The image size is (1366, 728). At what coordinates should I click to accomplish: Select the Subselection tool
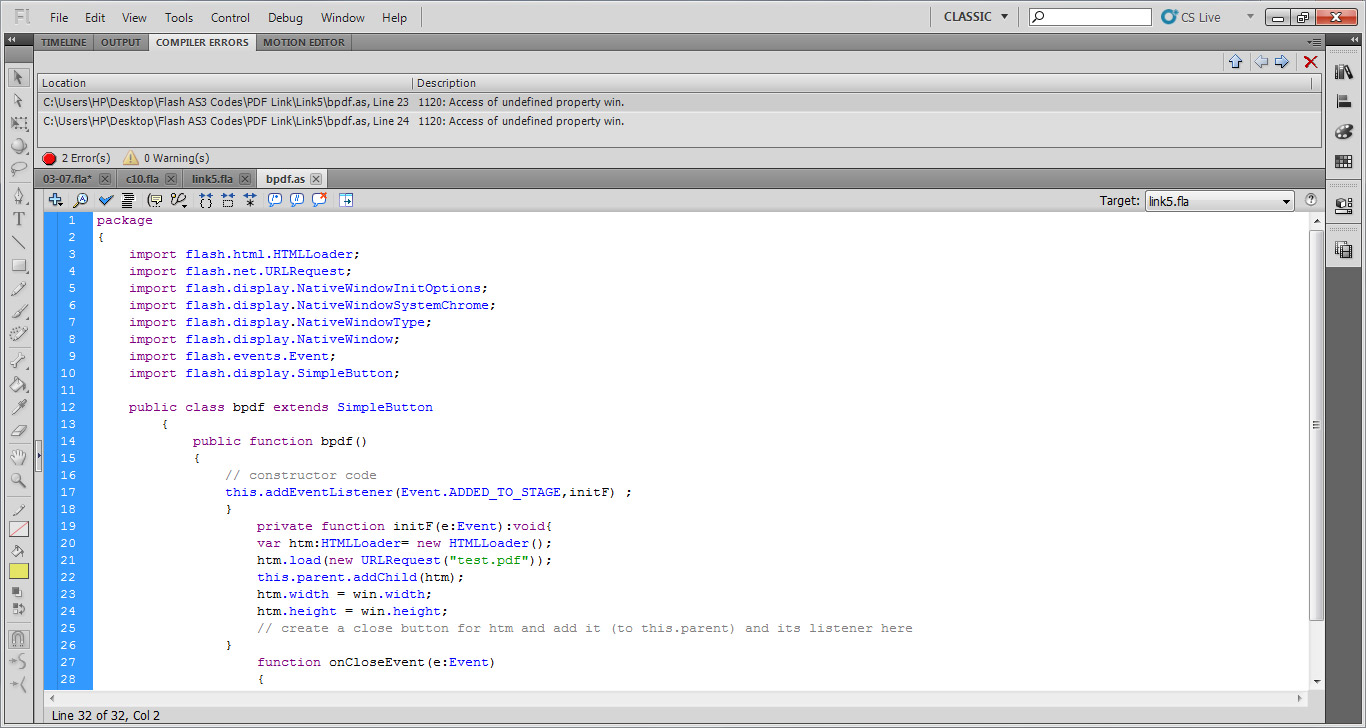point(18,100)
